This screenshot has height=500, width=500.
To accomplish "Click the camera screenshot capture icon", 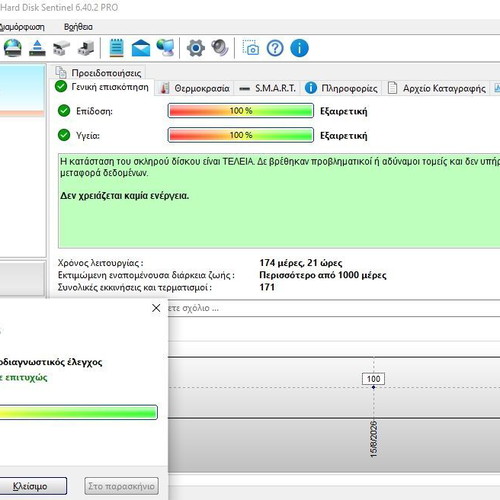I will coord(251,48).
